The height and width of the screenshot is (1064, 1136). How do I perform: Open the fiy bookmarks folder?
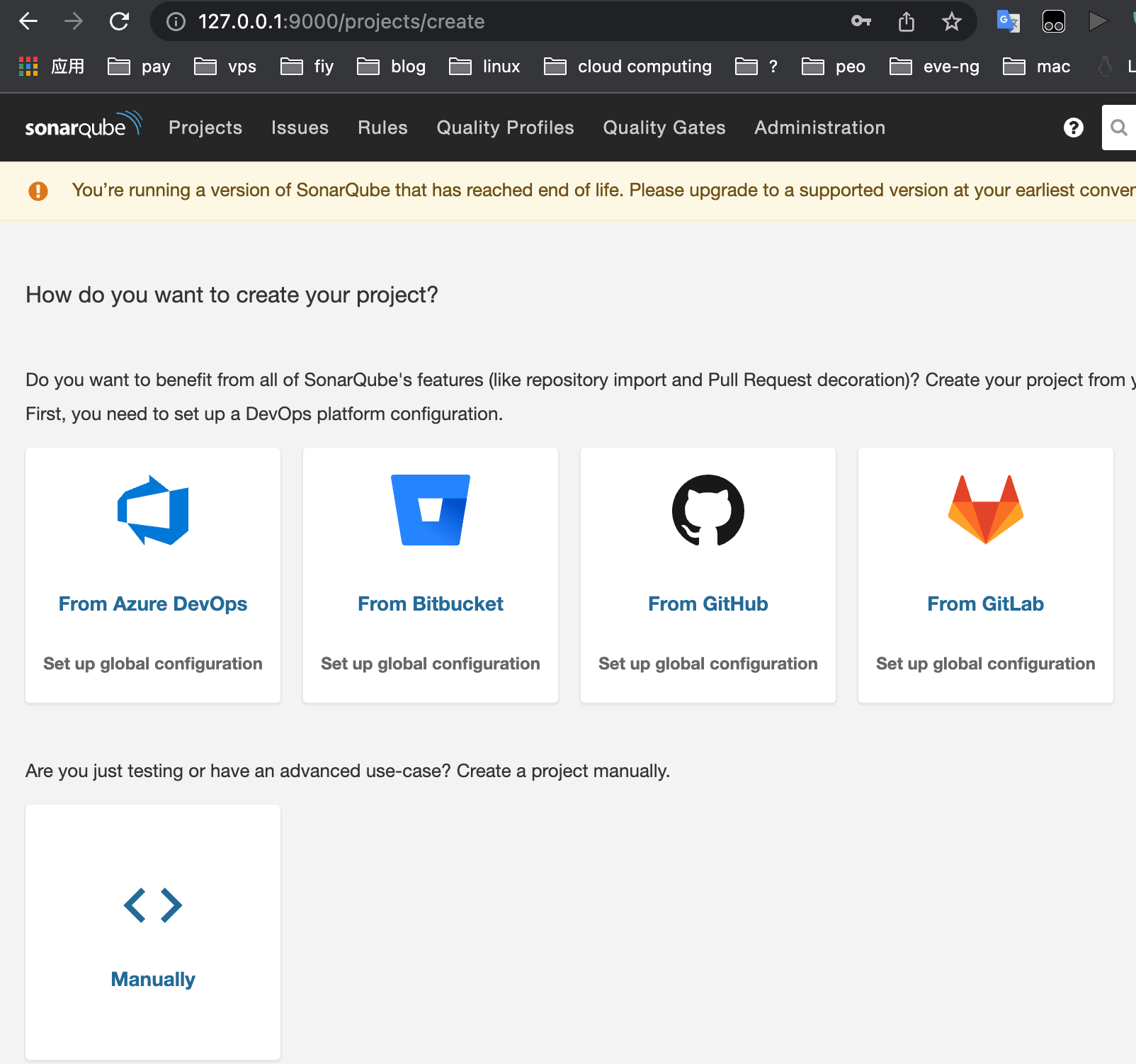pyautogui.click(x=307, y=67)
